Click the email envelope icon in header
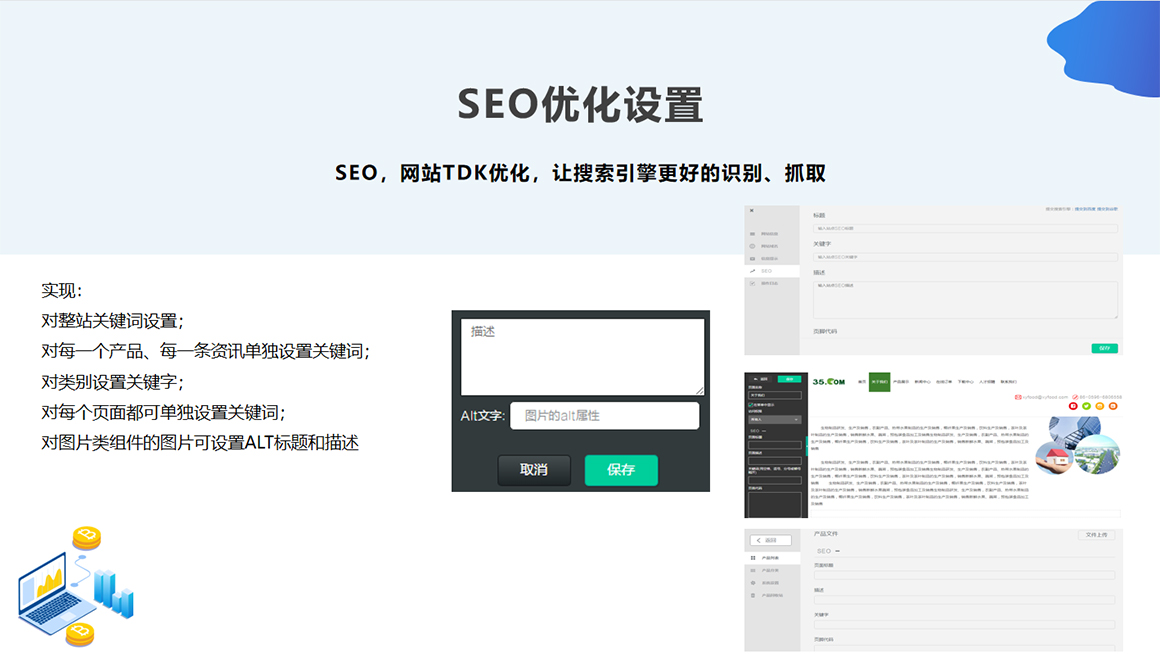1160x654 pixels. point(1018,397)
